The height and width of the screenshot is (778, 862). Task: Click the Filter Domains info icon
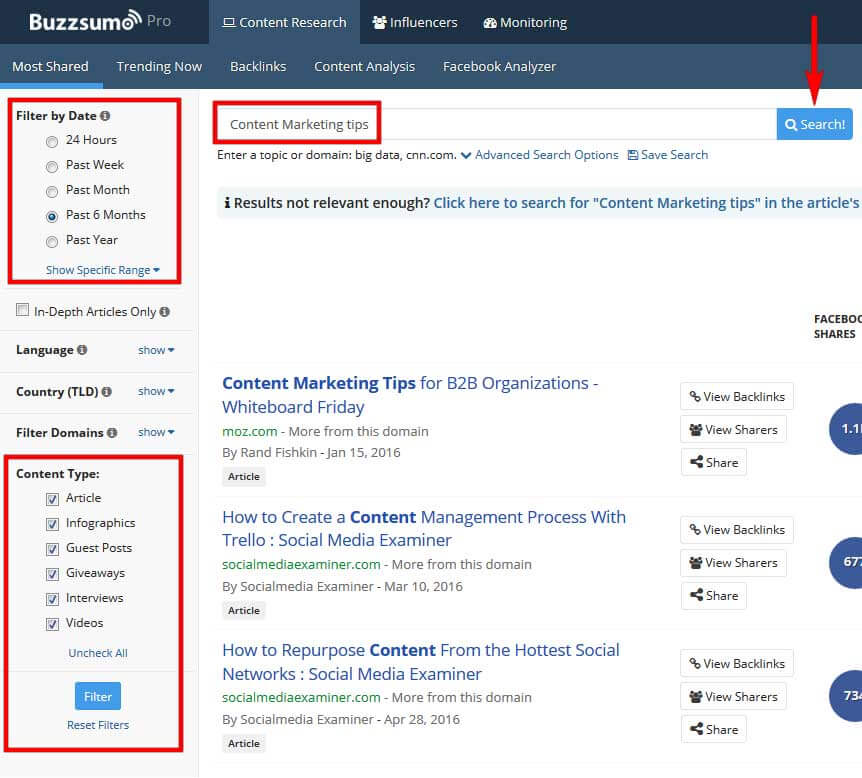coord(112,433)
